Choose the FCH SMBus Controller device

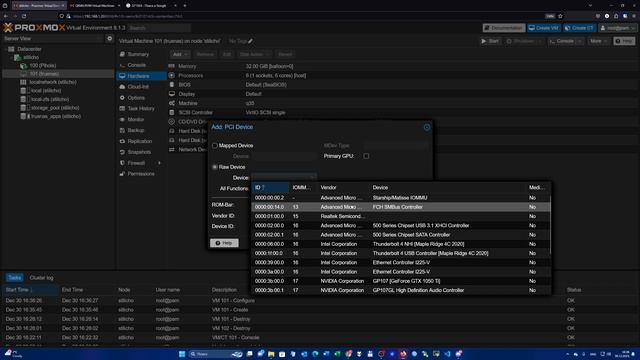(x=401, y=207)
